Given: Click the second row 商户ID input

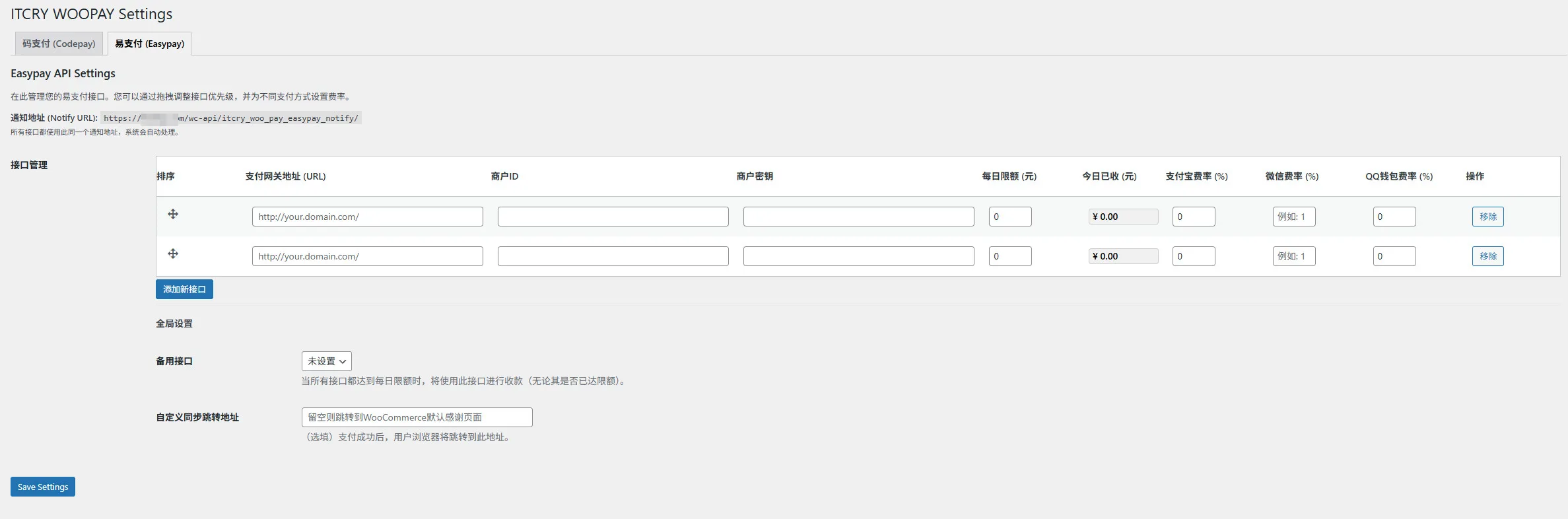Looking at the screenshot, I should [x=613, y=256].
